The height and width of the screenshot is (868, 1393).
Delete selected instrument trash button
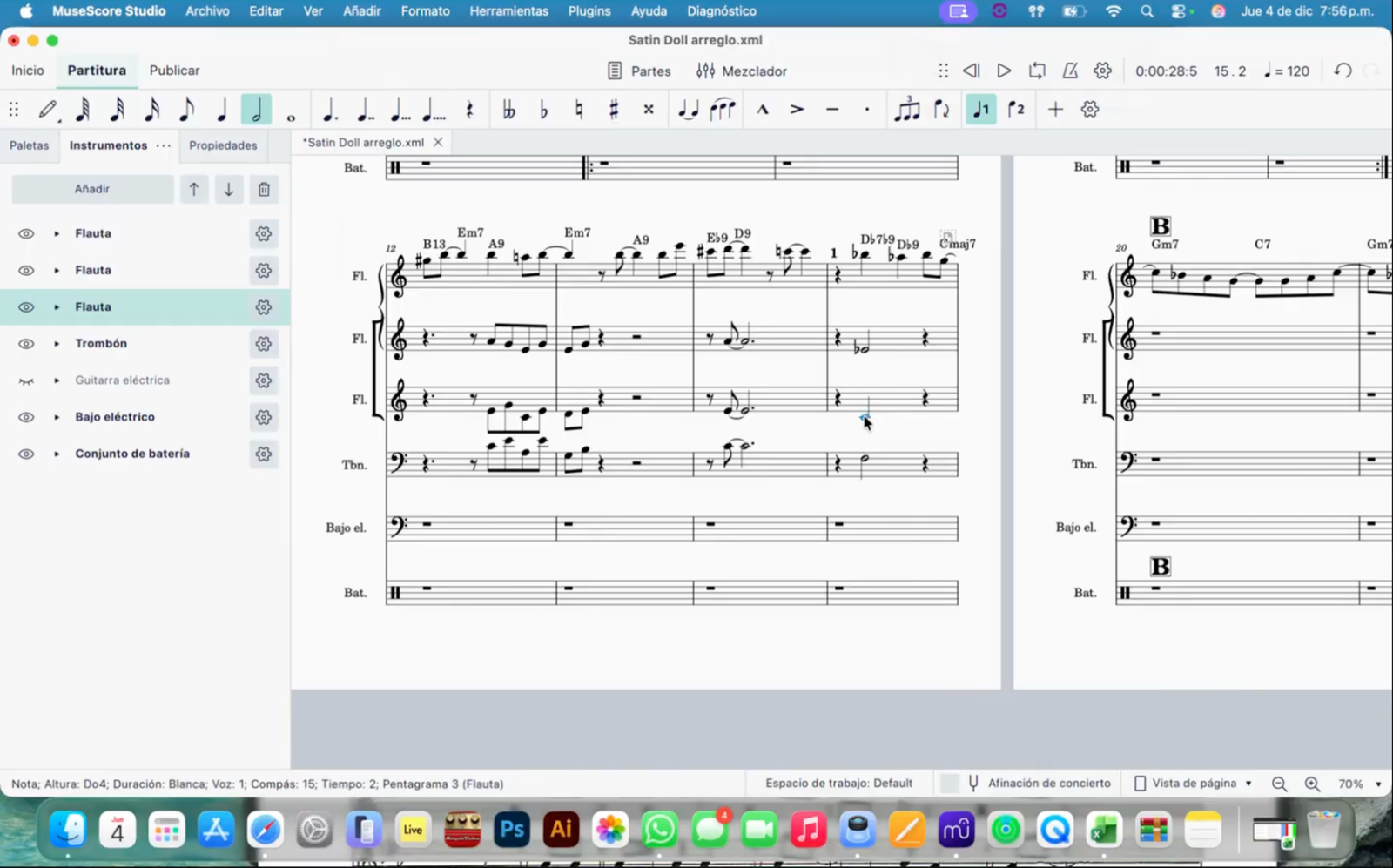[x=264, y=189]
